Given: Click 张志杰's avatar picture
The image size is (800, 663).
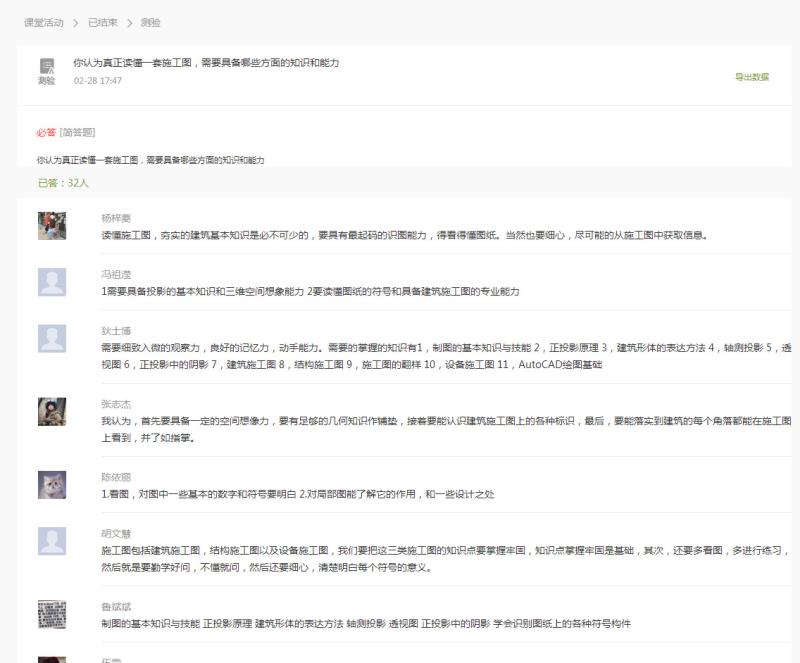Looking at the screenshot, I should (x=52, y=412).
